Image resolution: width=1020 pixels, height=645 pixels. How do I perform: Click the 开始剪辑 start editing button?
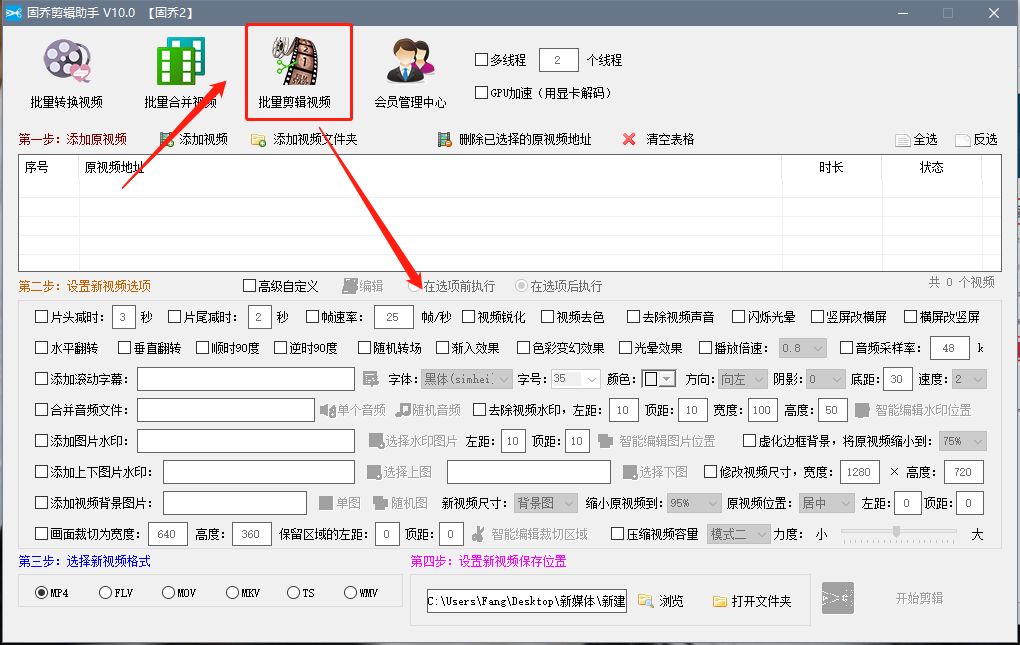916,600
